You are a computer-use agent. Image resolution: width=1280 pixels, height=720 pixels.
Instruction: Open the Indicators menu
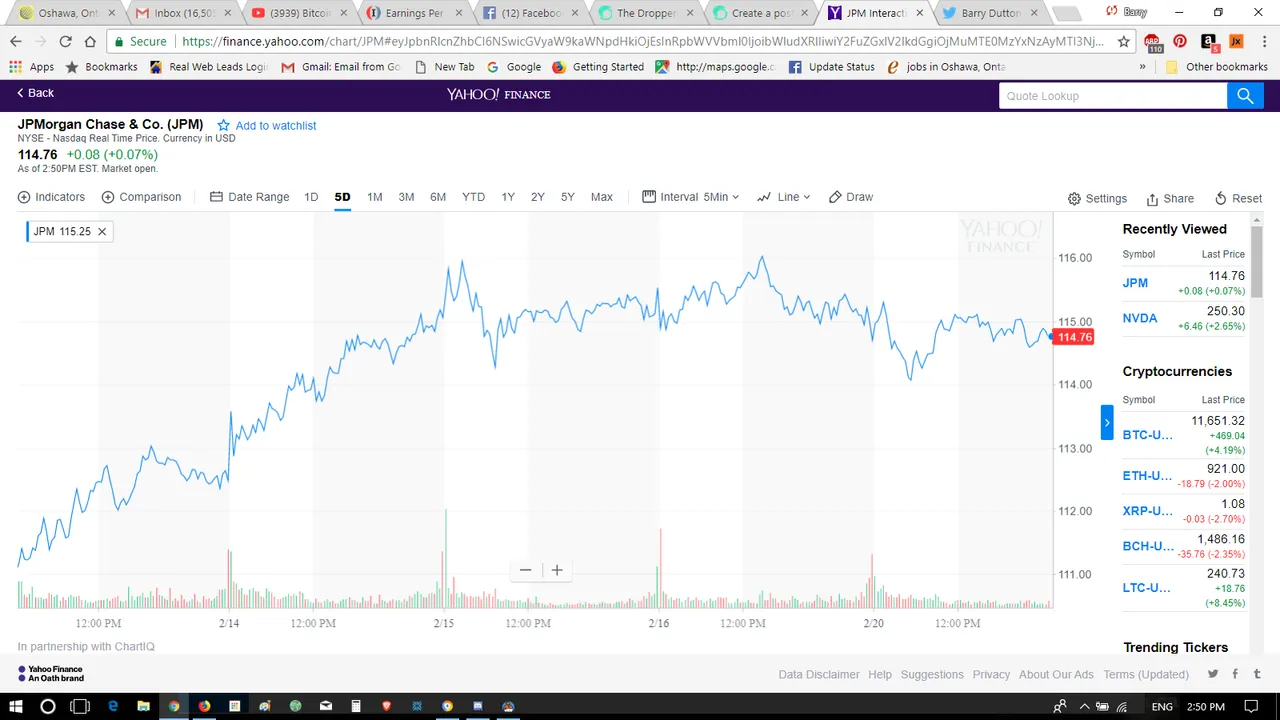[51, 197]
